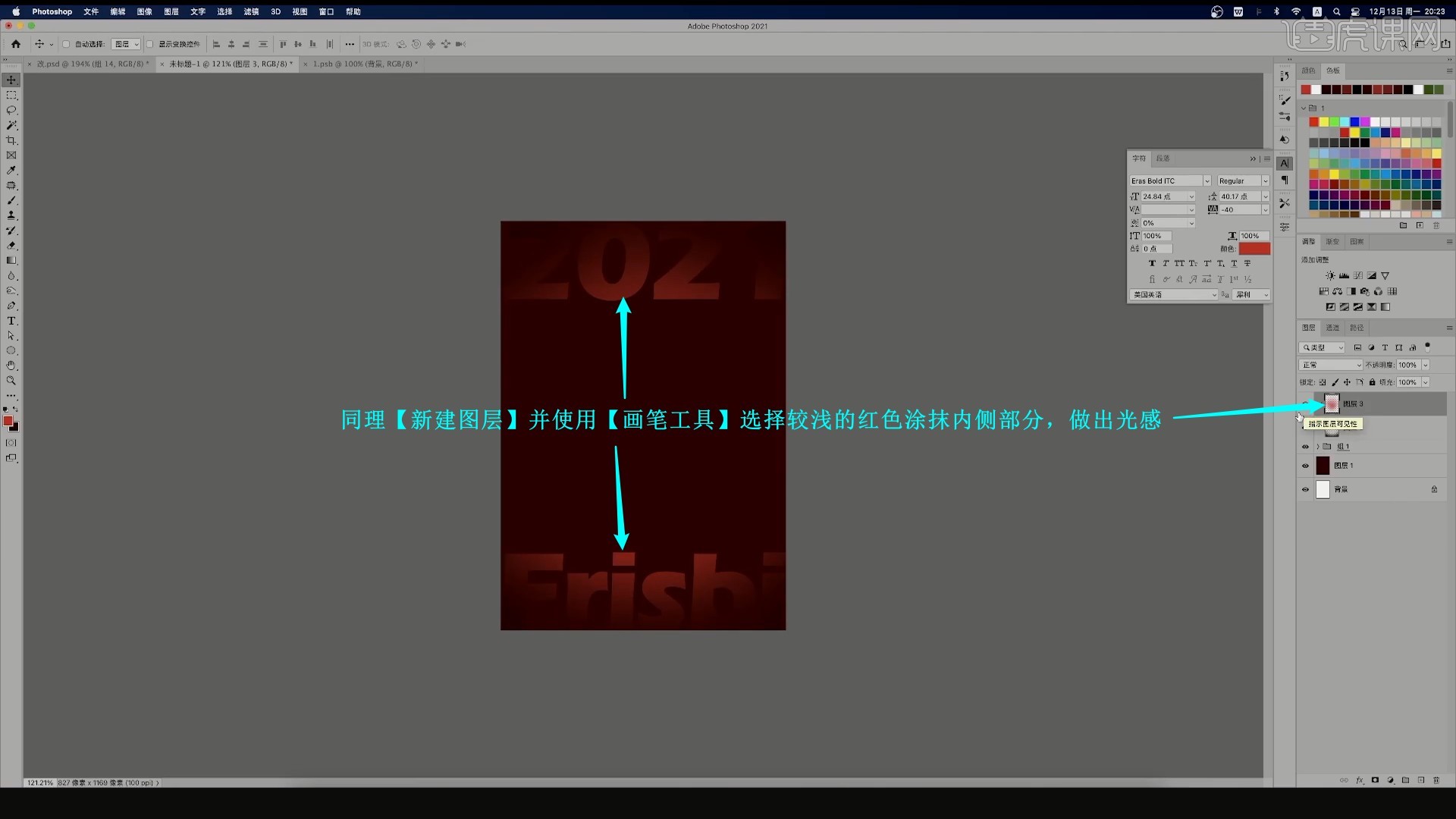Select the Zoom tool in toolbox

click(x=11, y=381)
